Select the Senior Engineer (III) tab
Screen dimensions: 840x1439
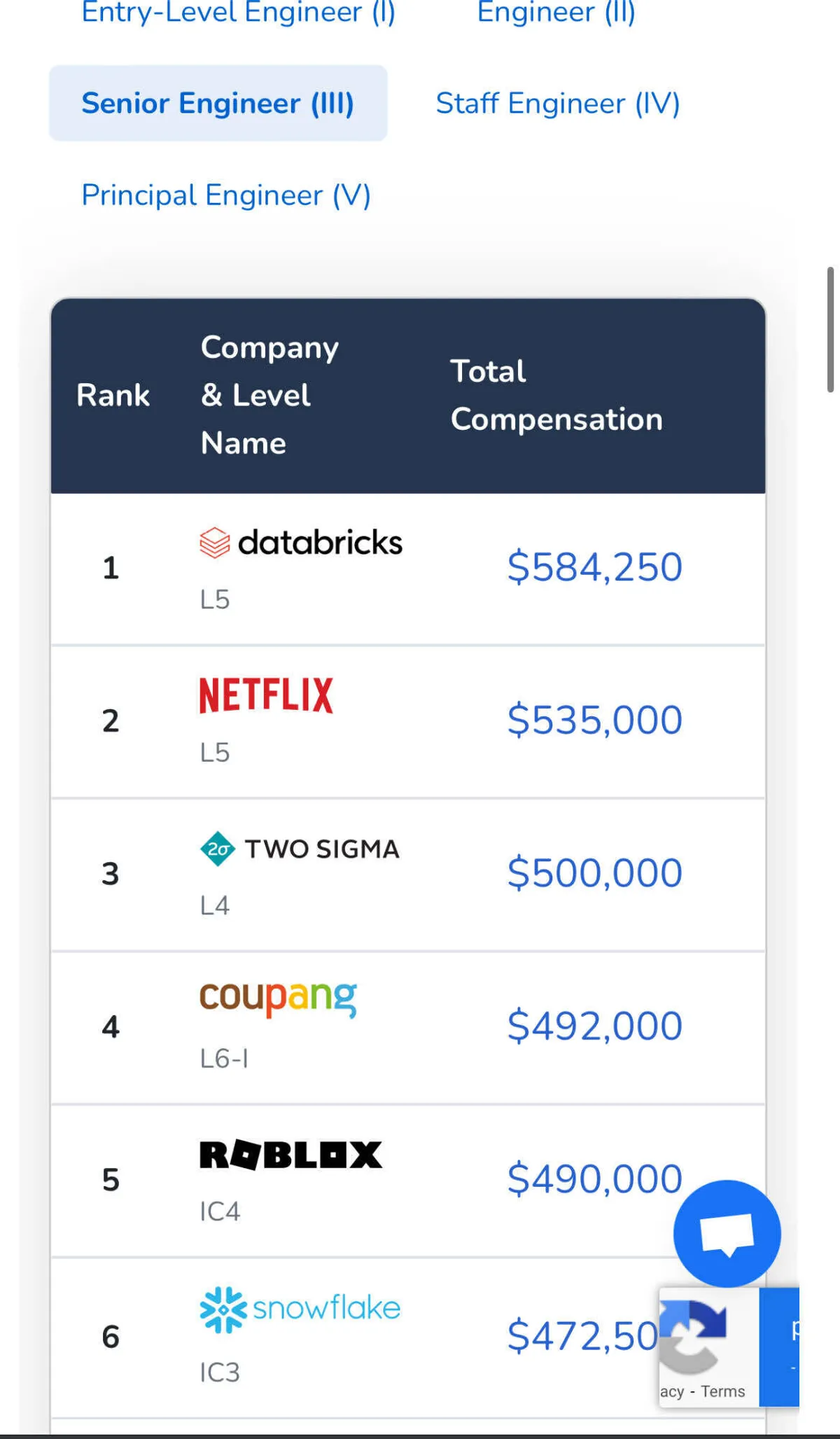point(218,104)
